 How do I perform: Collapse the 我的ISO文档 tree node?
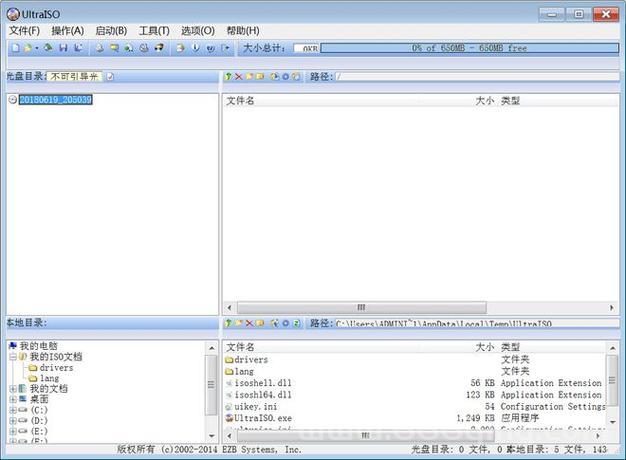[x=13, y=357]
